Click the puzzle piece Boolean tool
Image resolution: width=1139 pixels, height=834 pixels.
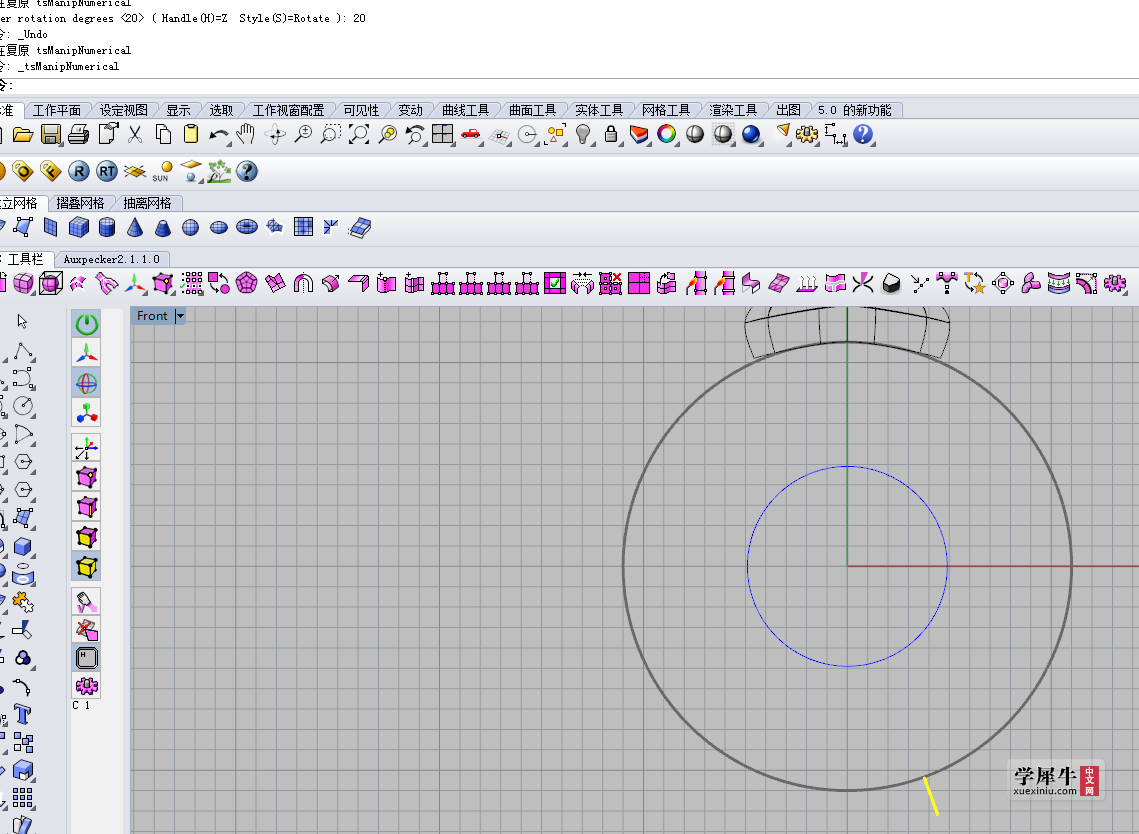click(23, 602)
